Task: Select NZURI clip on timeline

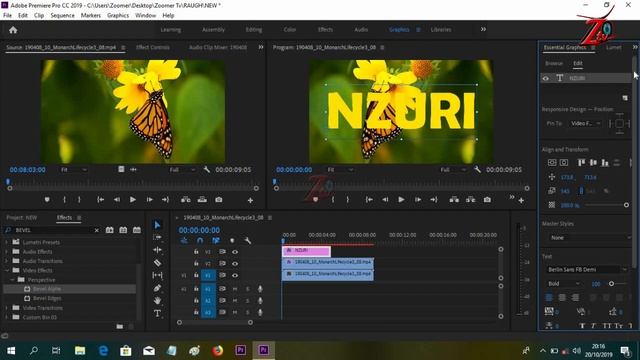Action: pyautogui.click(x=306, y=251)
